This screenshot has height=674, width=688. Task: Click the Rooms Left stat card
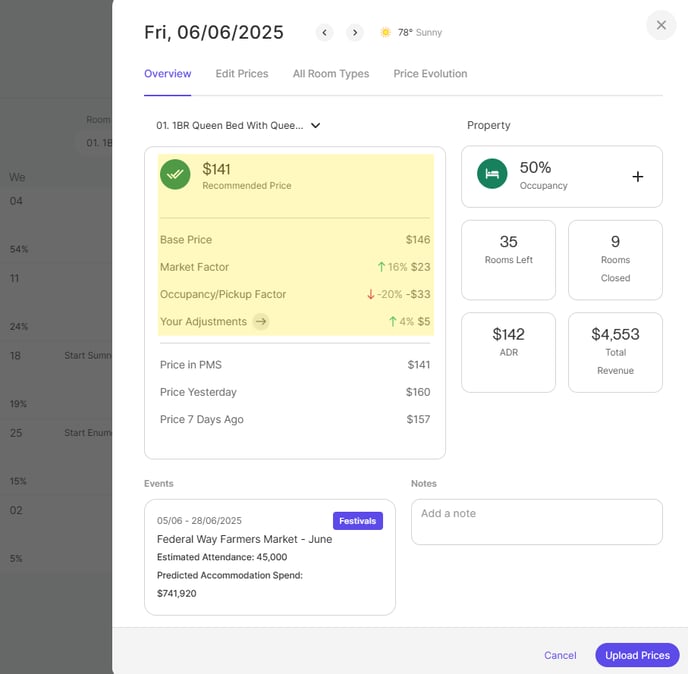[x=508, y=259]
